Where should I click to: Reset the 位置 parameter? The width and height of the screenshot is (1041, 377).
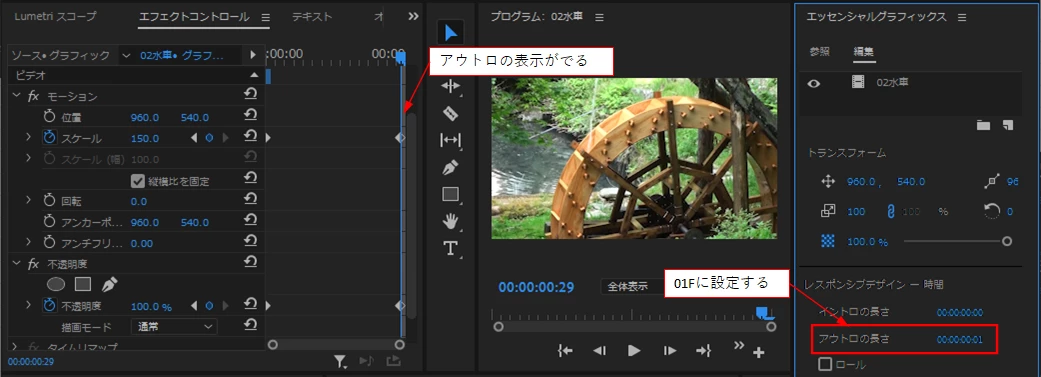(x=250, y=115)
